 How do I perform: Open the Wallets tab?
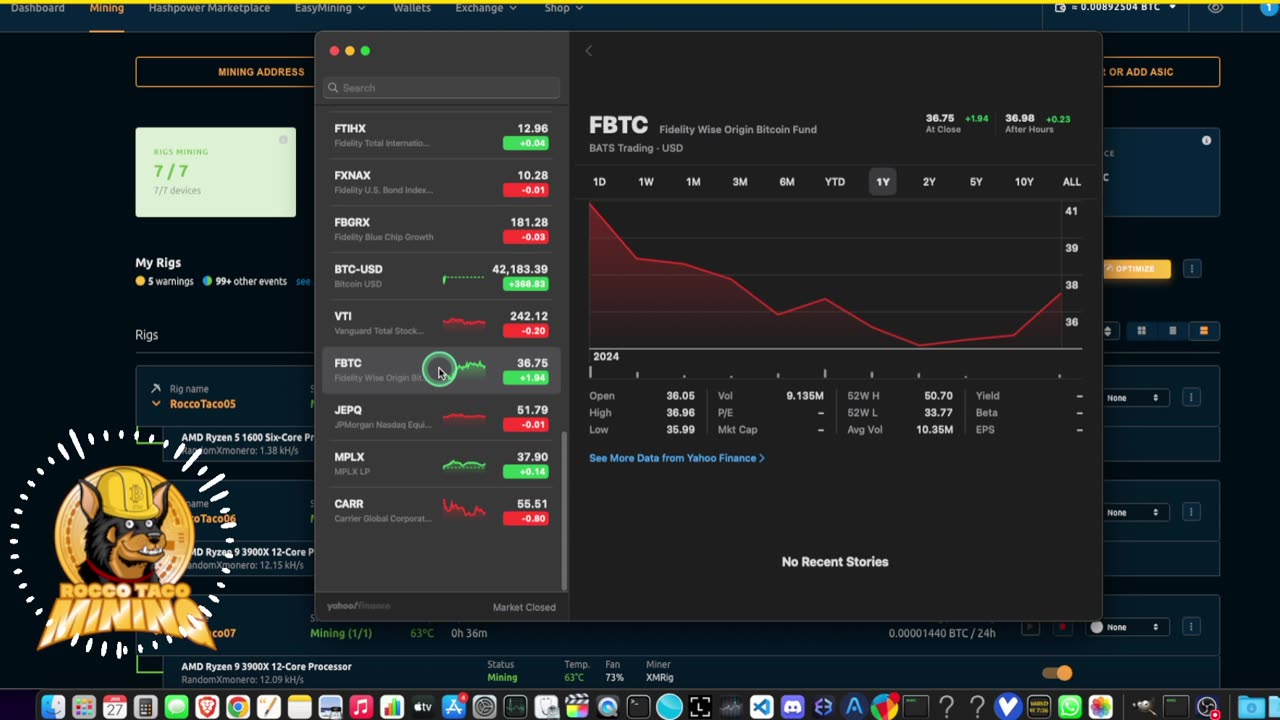[x=412, y=8]
